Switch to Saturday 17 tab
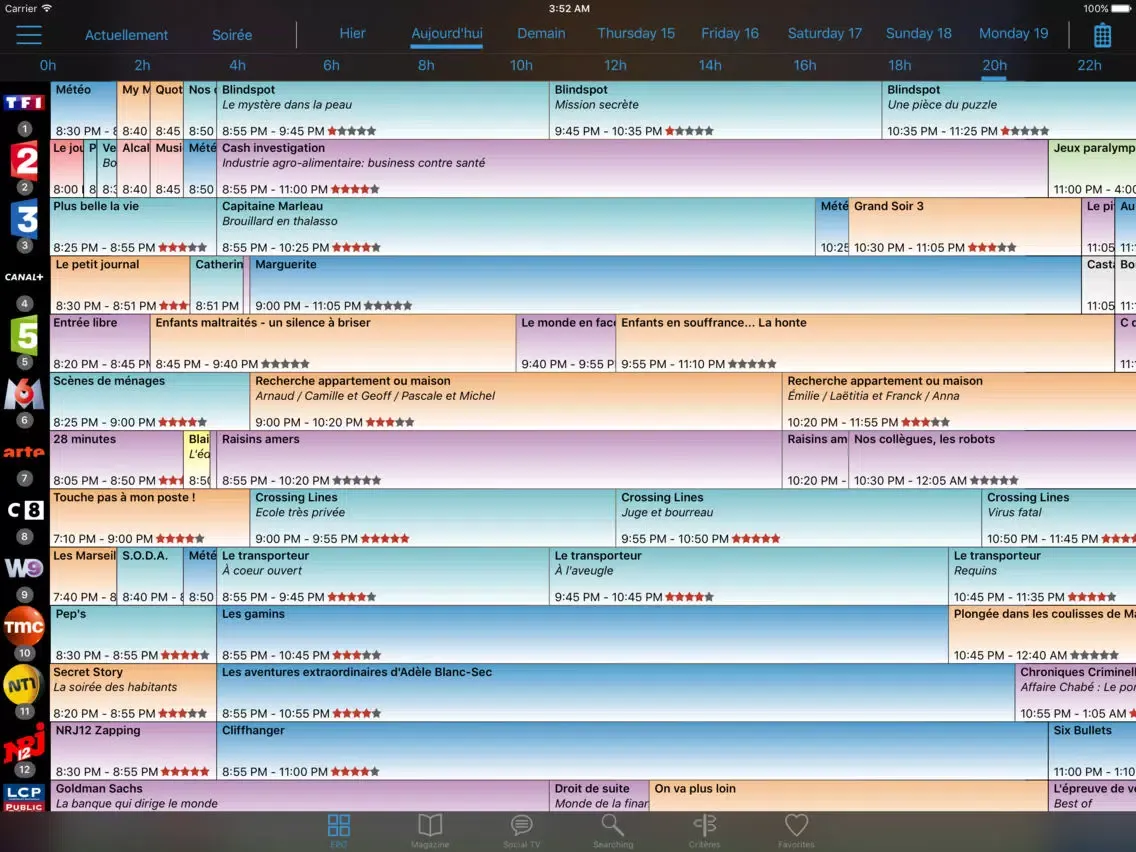 click(824, 33)
